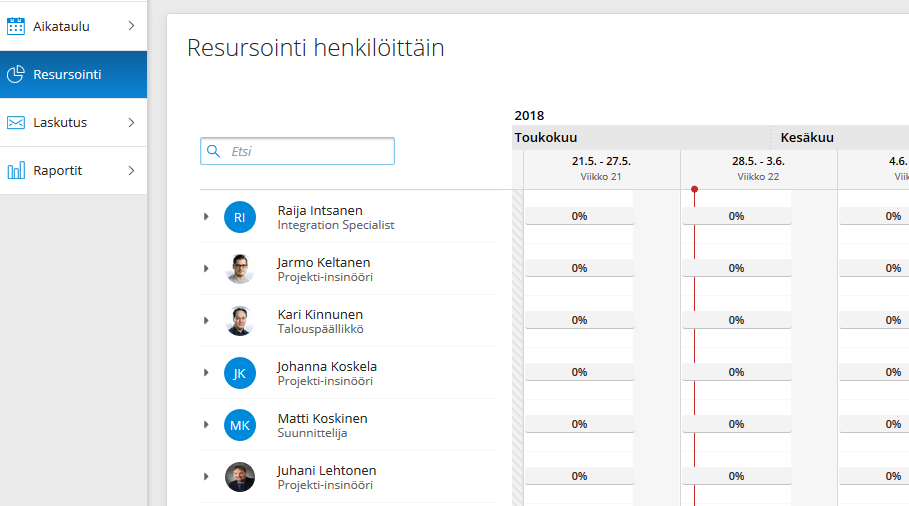Expand Juhani Lehtonen's resource row

point(206,476)
